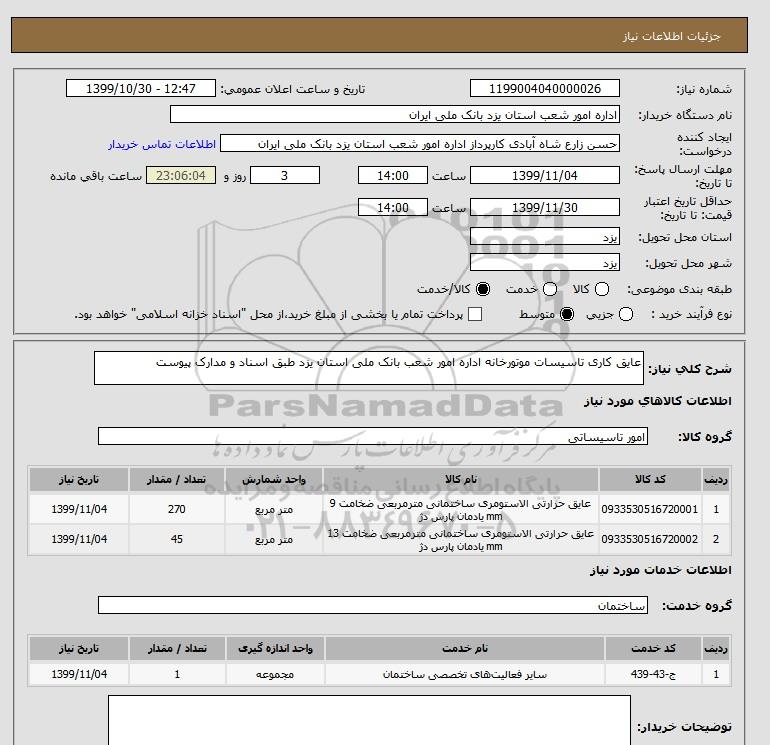Viewport: 770px width, 745px height.
Task: Select the کالا/خدمت radio button
Action: tap(483, 289)
